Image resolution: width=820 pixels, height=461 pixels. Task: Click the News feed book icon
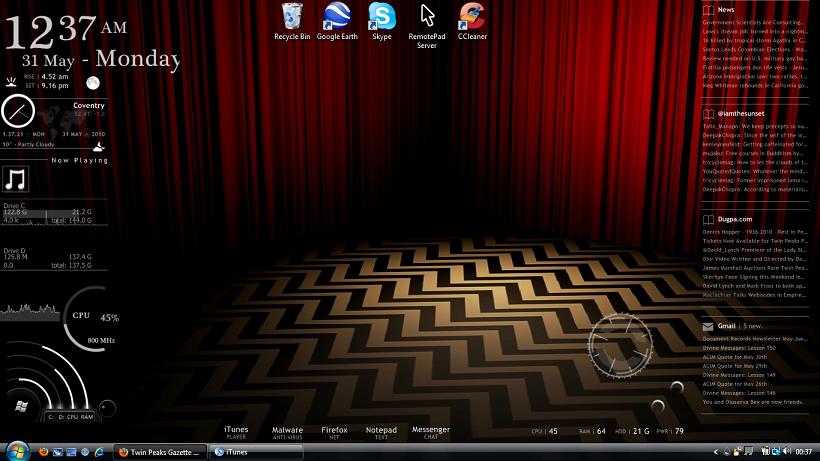pos(708,10)
